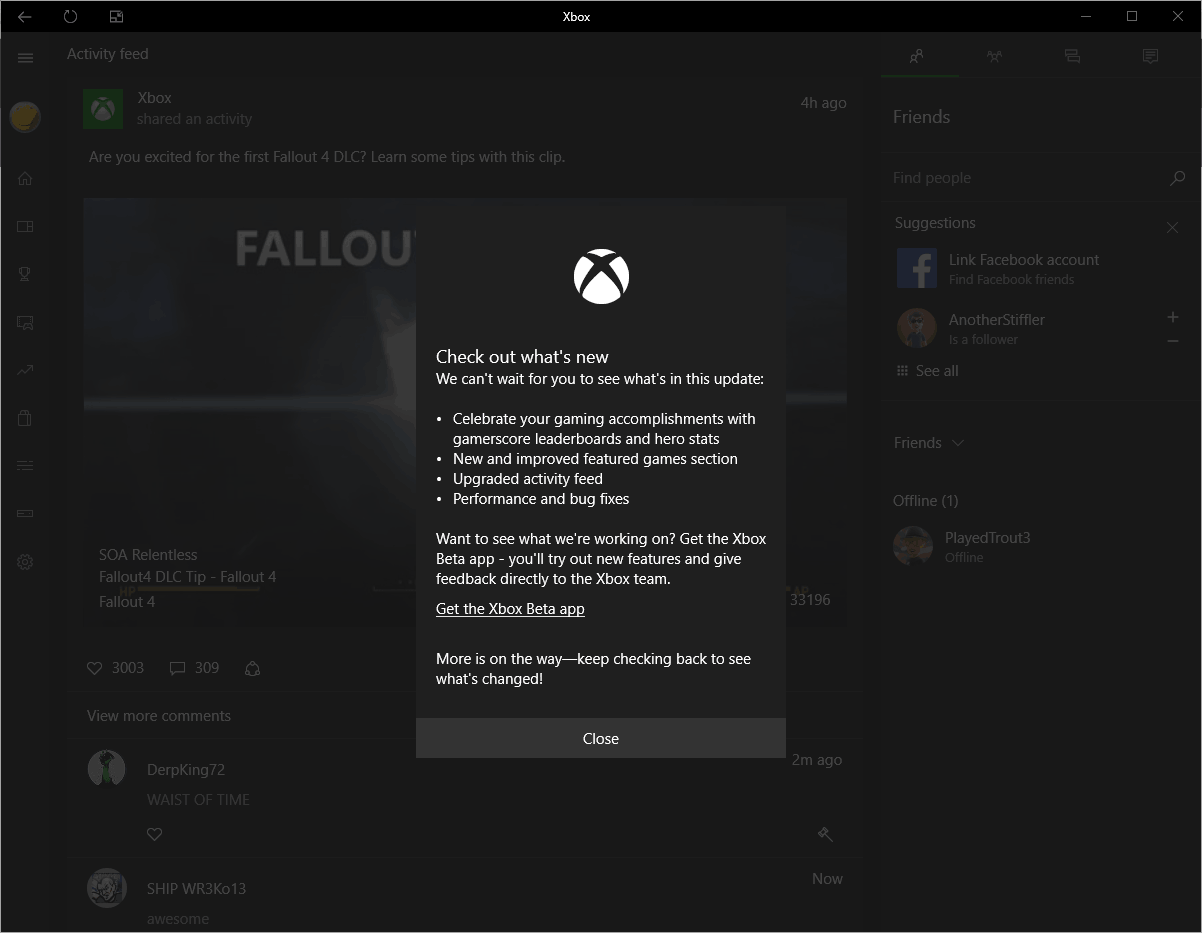1202x933 pixels.
Task: Open Connect console icon in the sidebar
Action: point(25,514)
